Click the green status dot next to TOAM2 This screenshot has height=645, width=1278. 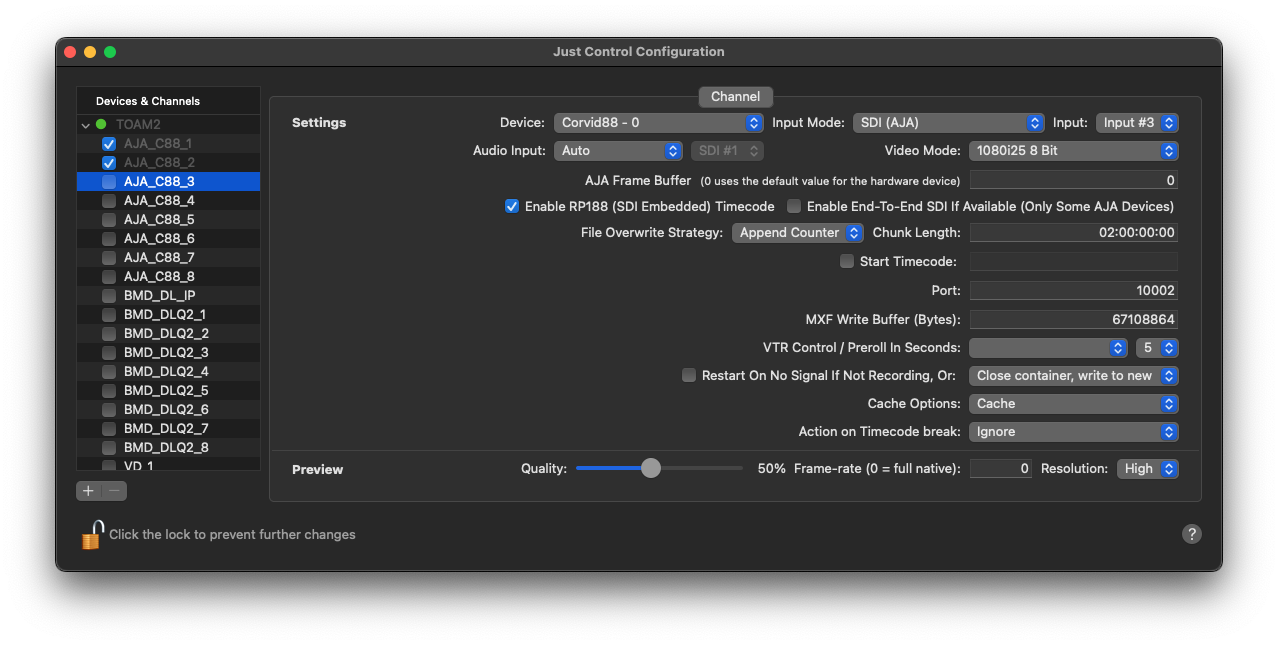(101, 125)
